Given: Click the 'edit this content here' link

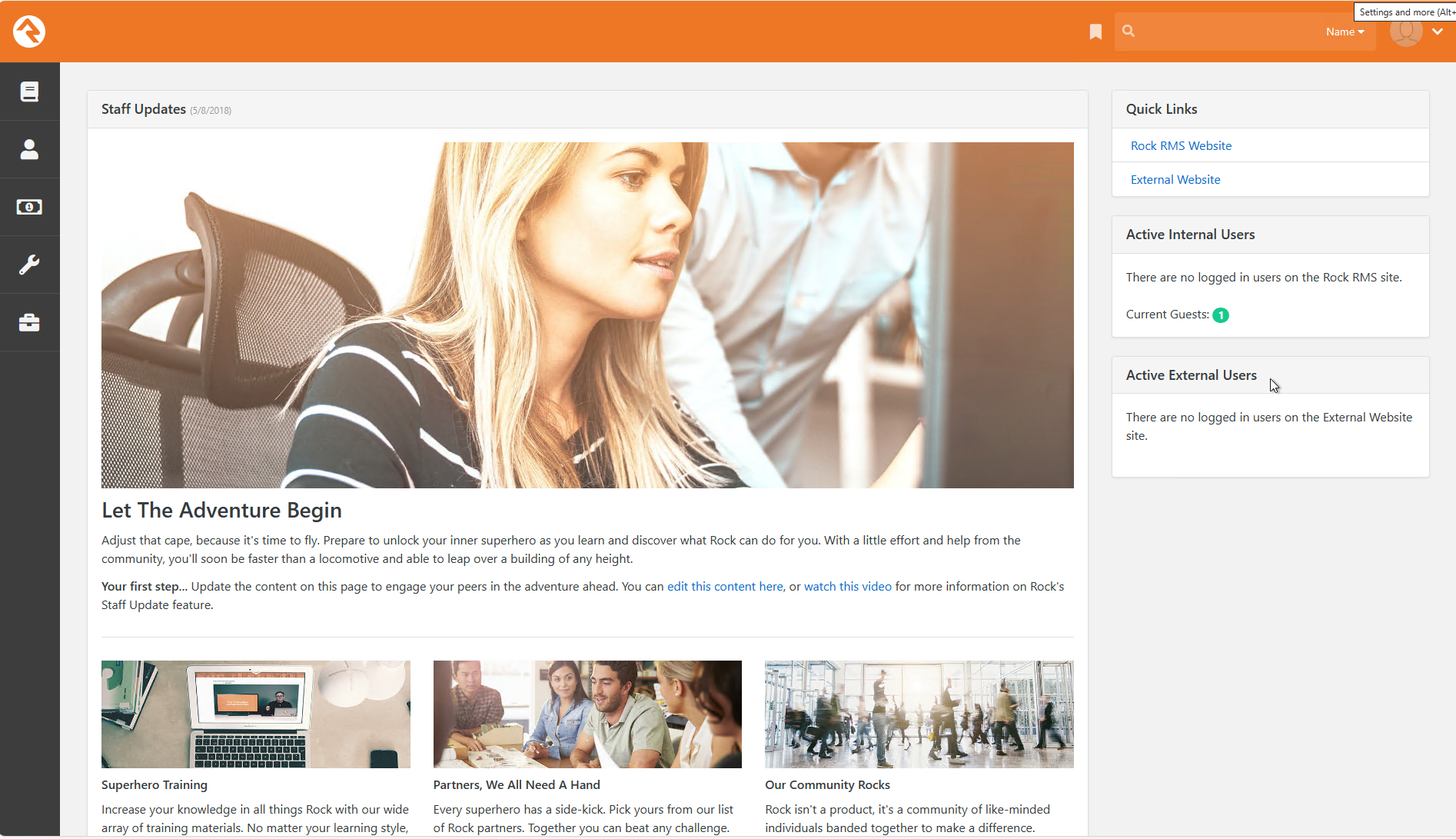Looking at the screenshot, I should coord(725,587).
